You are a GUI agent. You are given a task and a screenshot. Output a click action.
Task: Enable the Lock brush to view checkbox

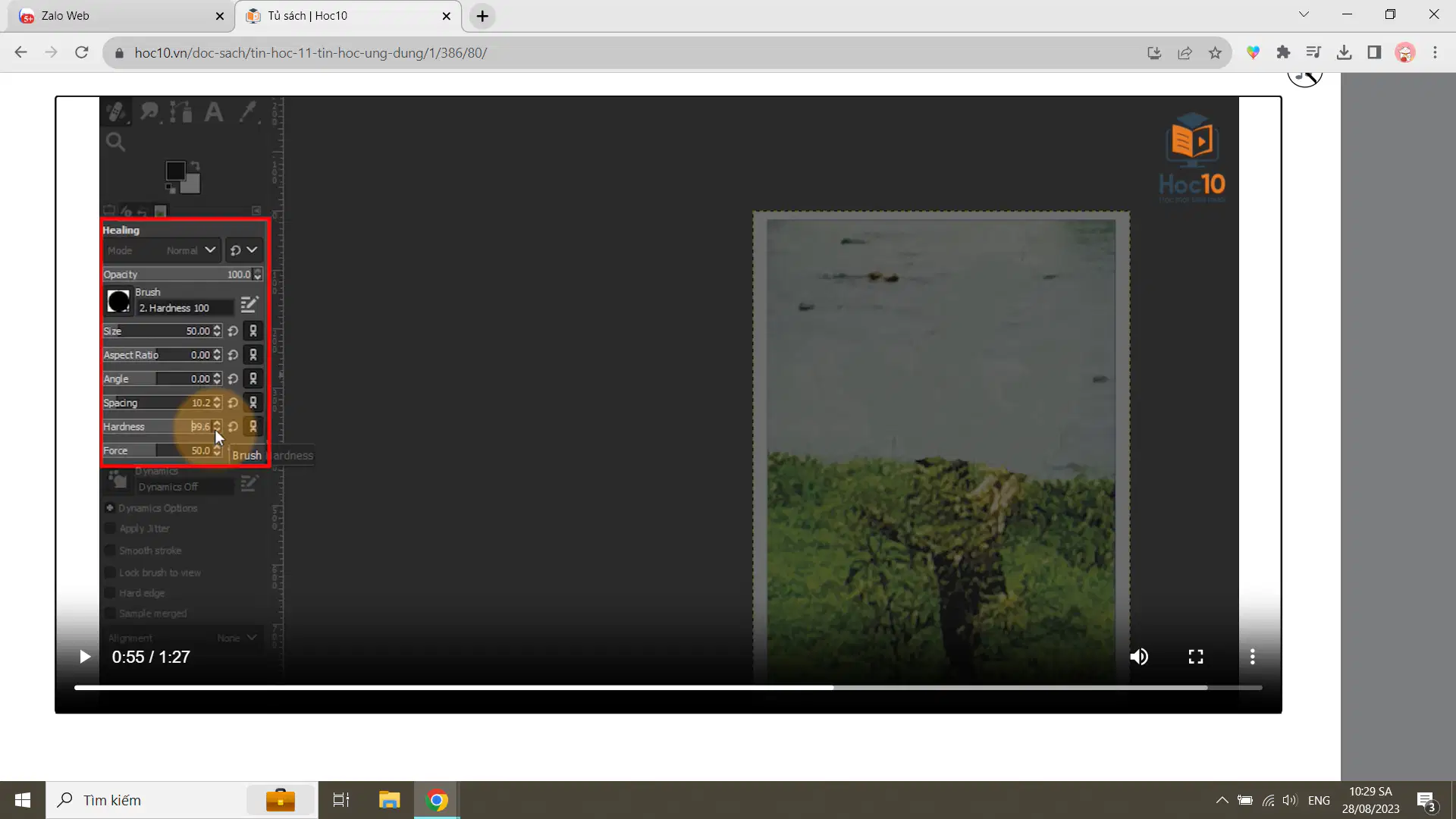click(x=111, y=573)
